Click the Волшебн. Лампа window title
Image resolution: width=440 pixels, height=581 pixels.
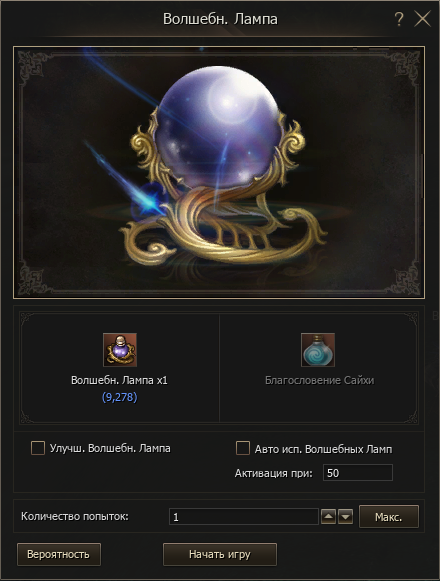pos(220,19)
